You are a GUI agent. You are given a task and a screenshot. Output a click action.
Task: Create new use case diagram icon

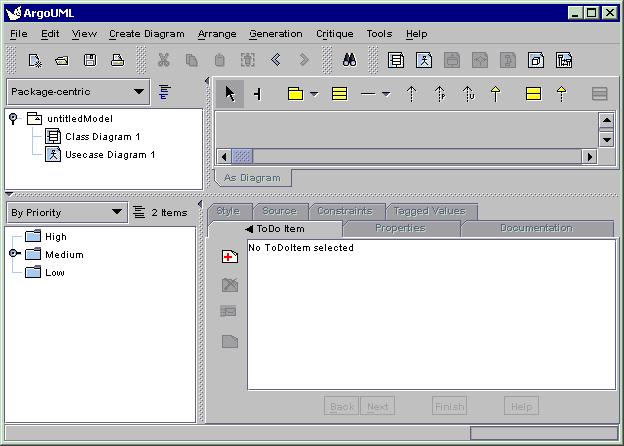[x=424, y=60]
